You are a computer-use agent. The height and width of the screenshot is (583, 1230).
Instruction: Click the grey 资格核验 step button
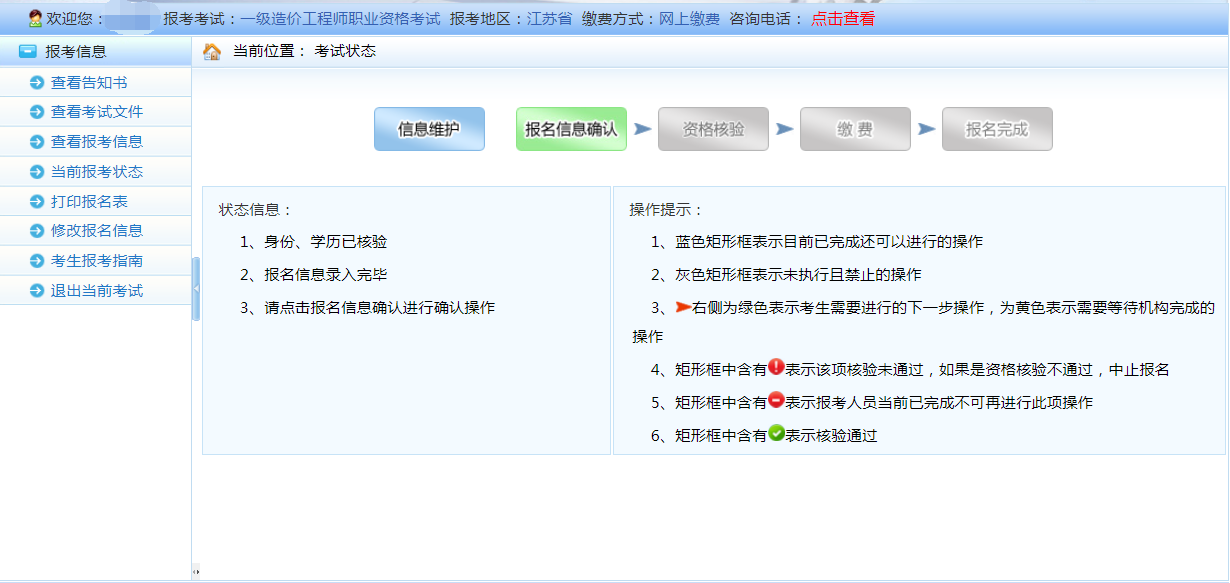tap(713, 129)
